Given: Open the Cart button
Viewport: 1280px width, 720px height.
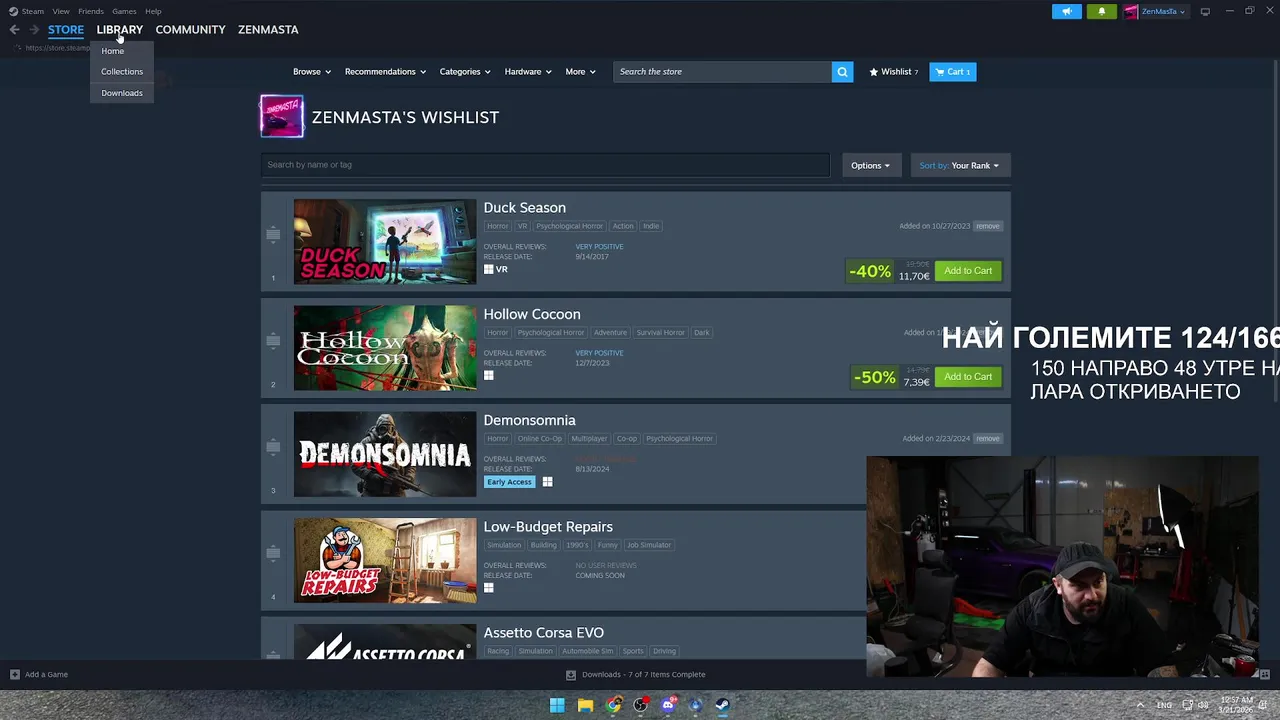Looking at the screenshot, I should (x=953, y=72).
